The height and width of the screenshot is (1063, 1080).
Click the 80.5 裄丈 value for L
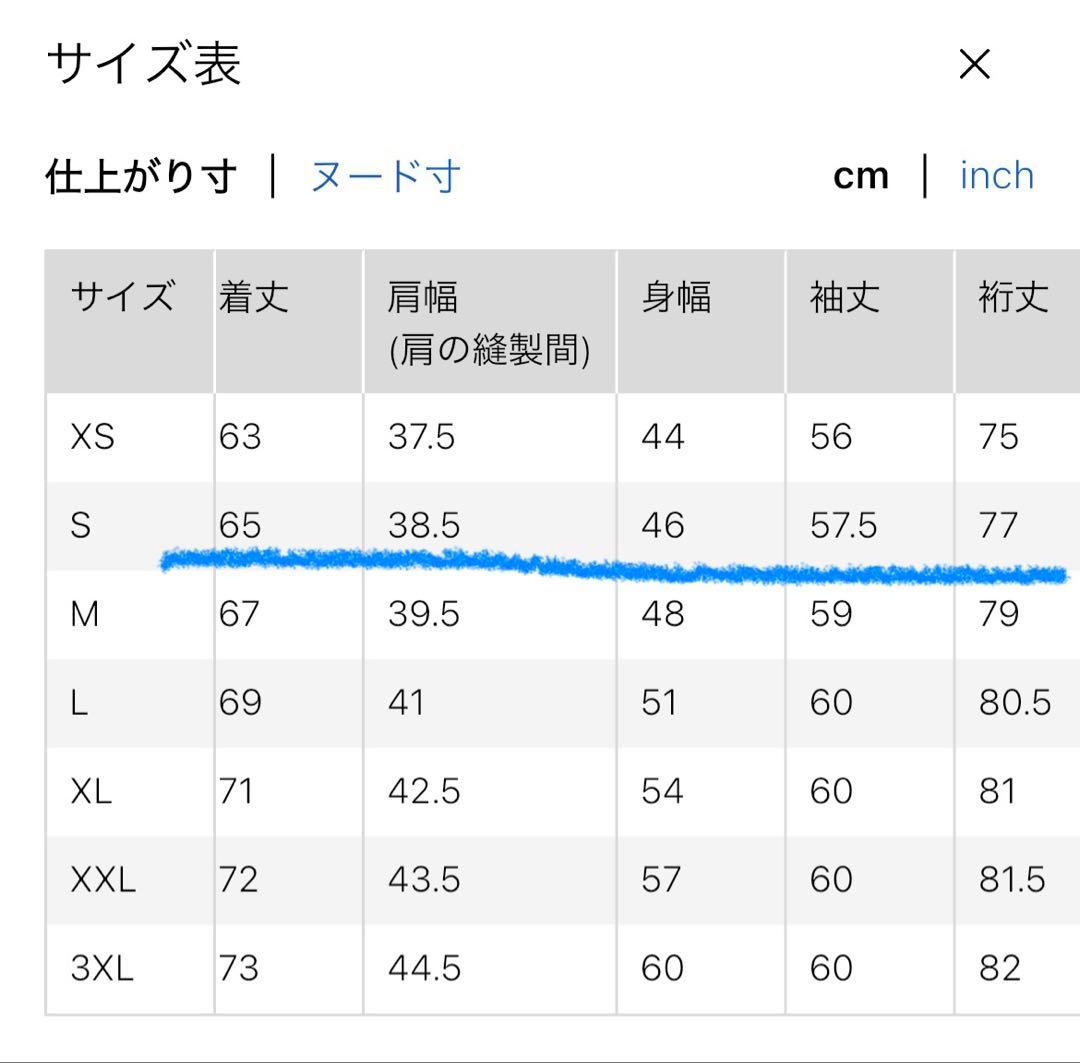[x=1015, y=702]
